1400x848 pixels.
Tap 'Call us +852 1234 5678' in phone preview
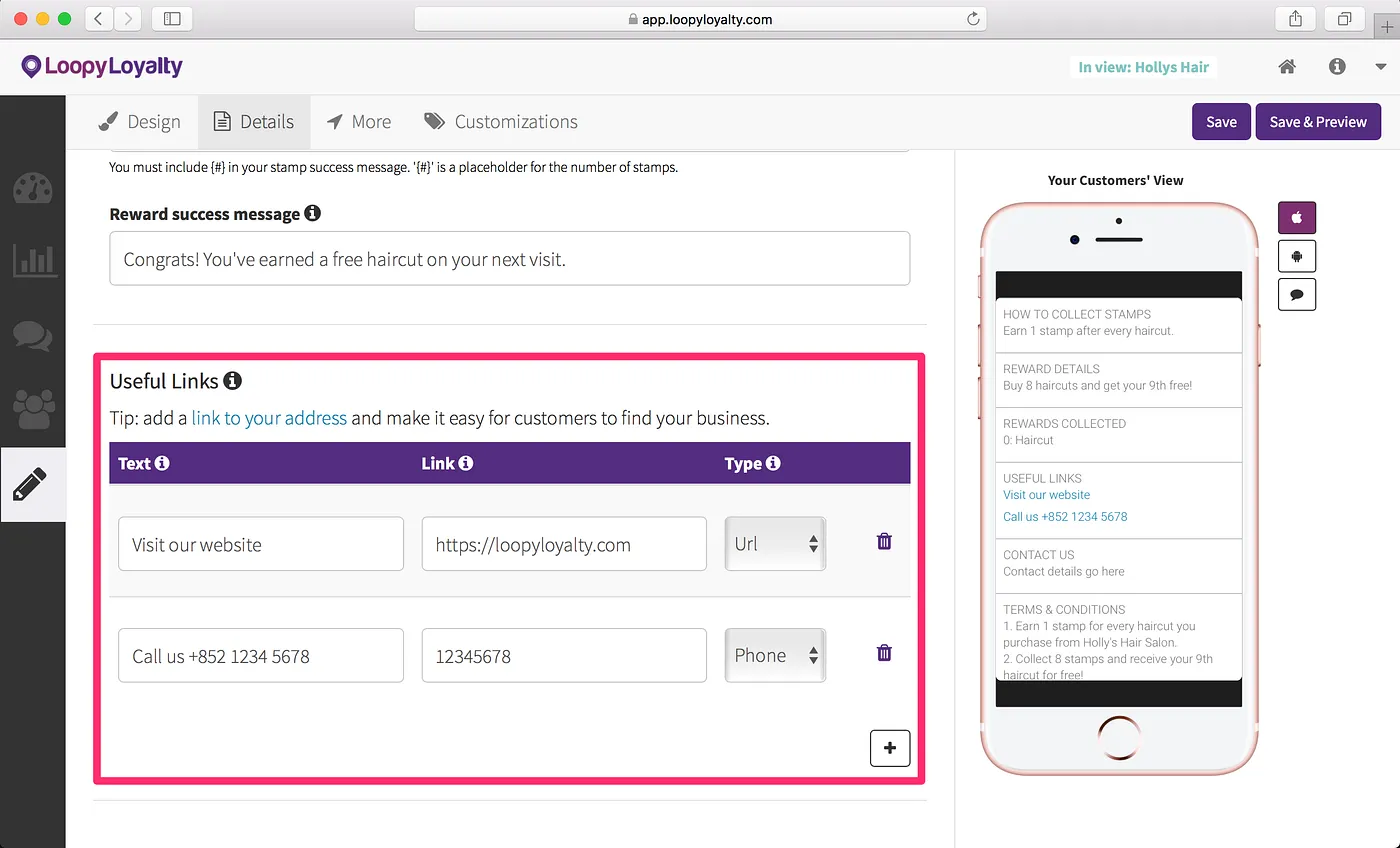1065,517
